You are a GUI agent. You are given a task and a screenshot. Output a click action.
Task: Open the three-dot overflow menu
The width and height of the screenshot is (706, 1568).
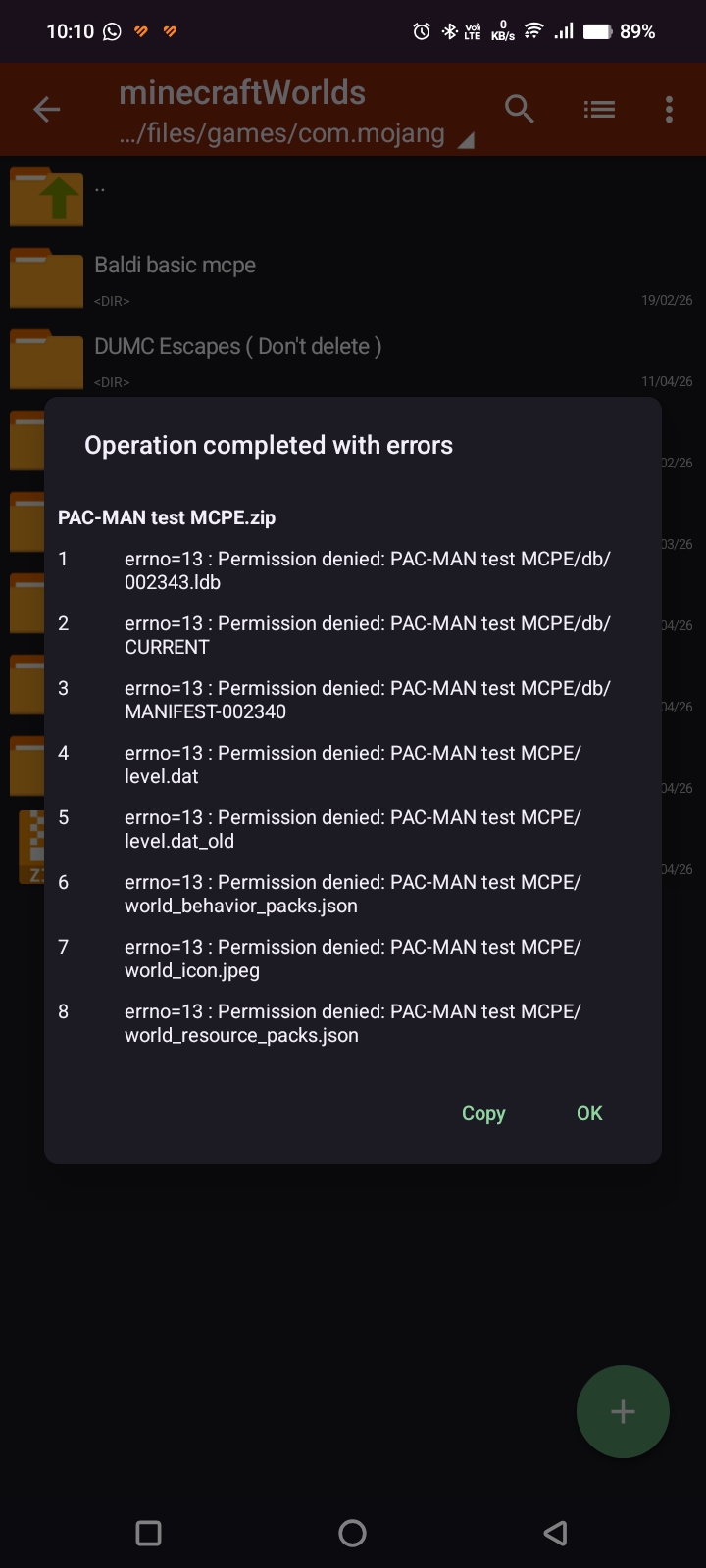point(669,110)
